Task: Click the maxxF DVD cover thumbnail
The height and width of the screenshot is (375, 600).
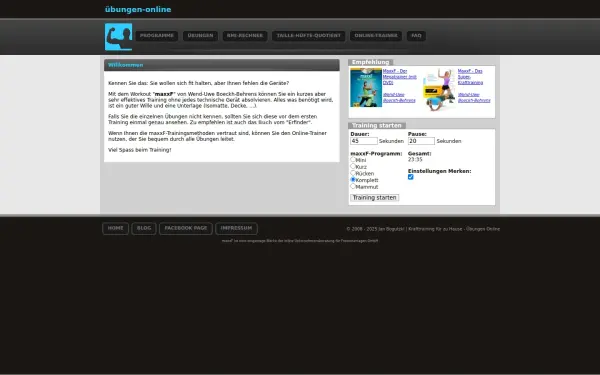Action: (366, 88)
